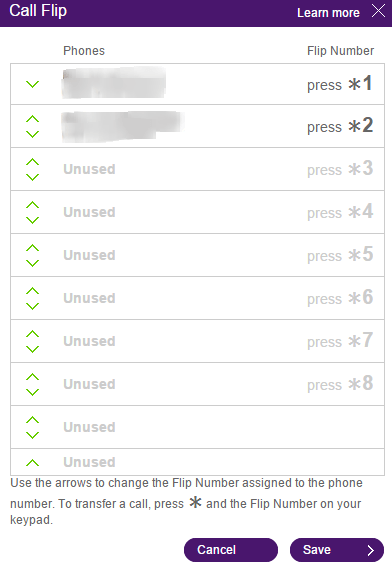Move the *2 phone up one slot
This screenshot has width=392, height=582.
pyautogui.click(x=33, y=119)
